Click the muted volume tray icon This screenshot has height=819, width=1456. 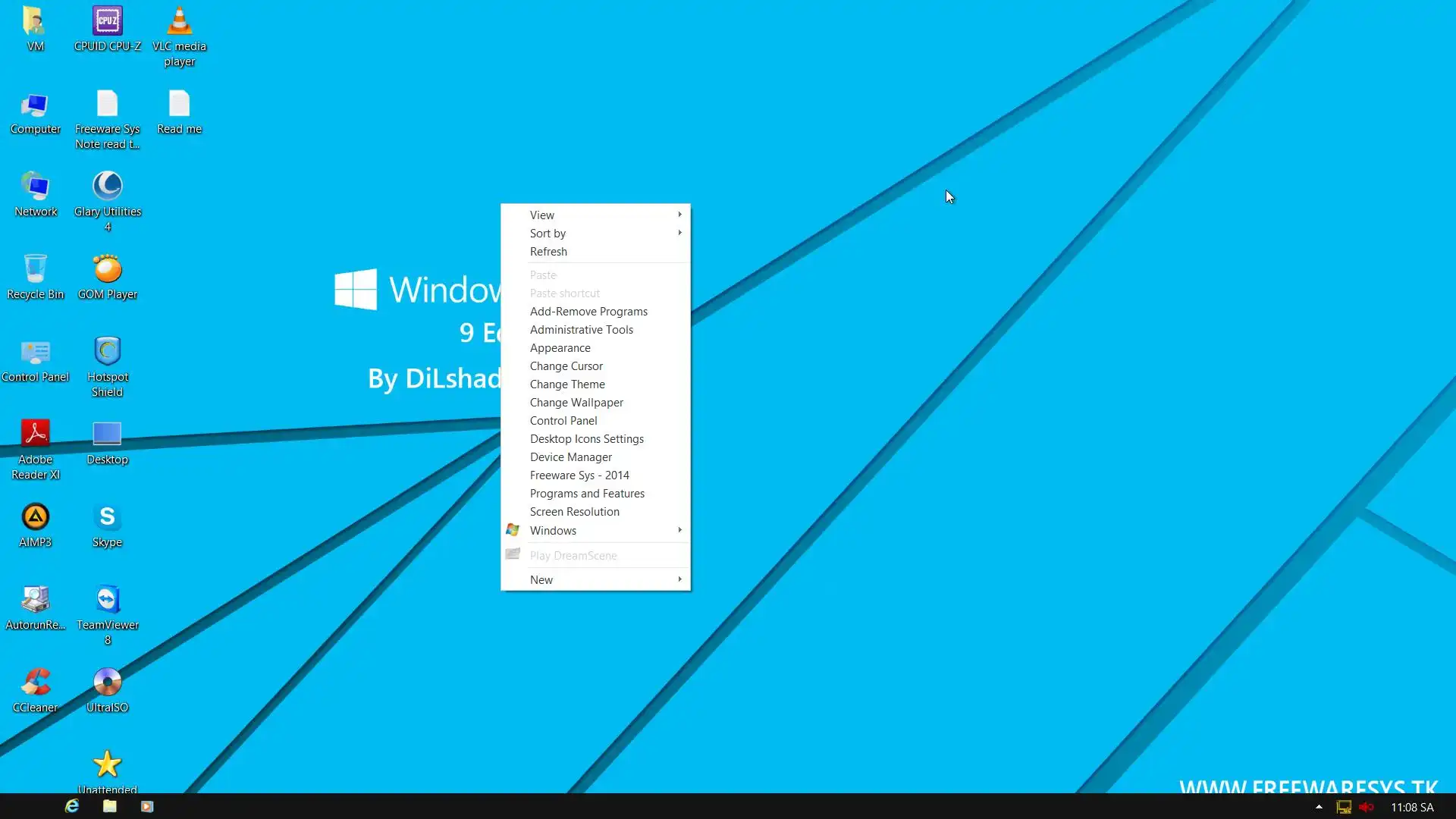click(x=1367, y=807)
